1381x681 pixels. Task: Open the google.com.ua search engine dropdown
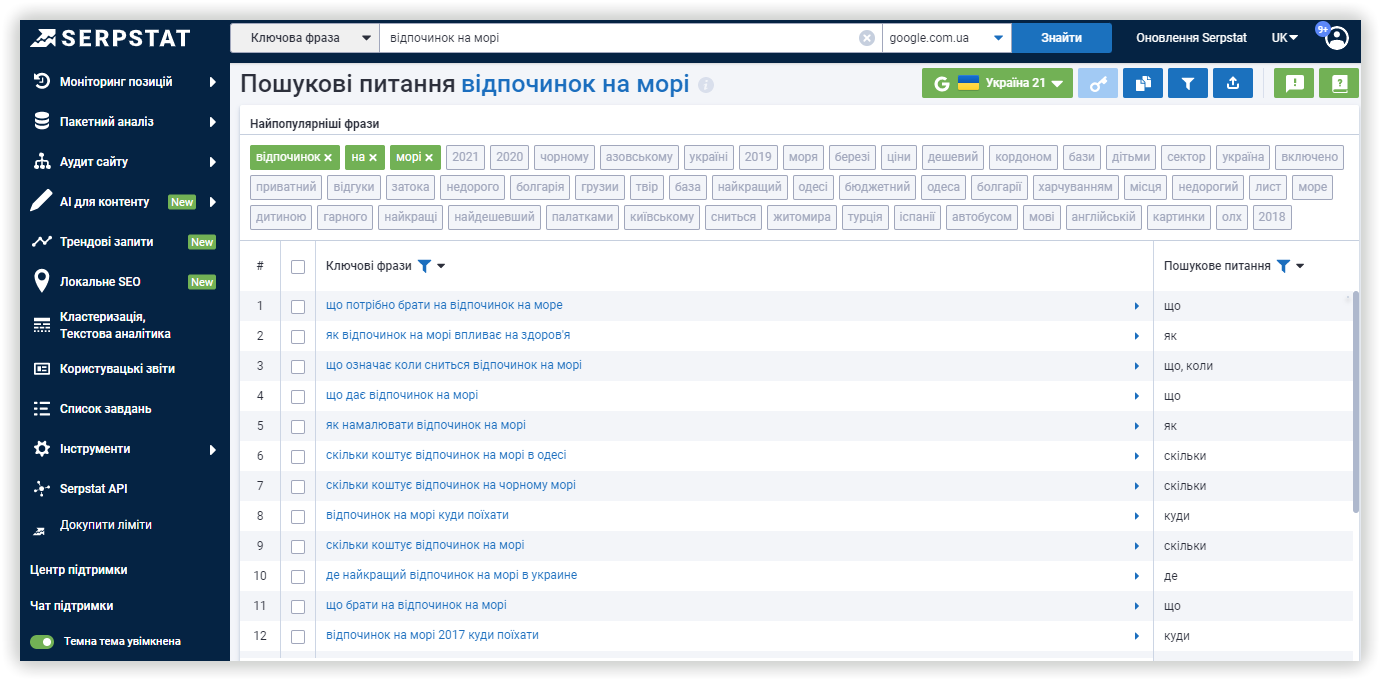tap(947, 38)
